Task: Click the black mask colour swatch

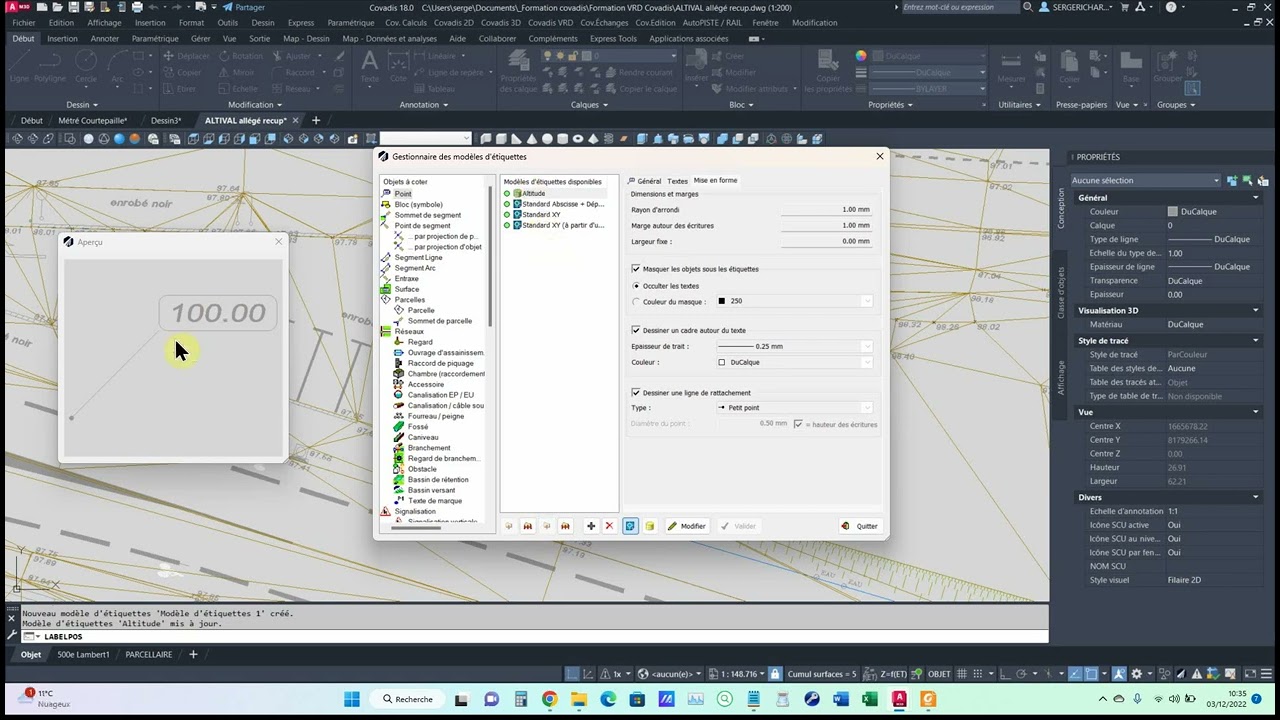Action: pyautogui.click(x=722, y=301)
